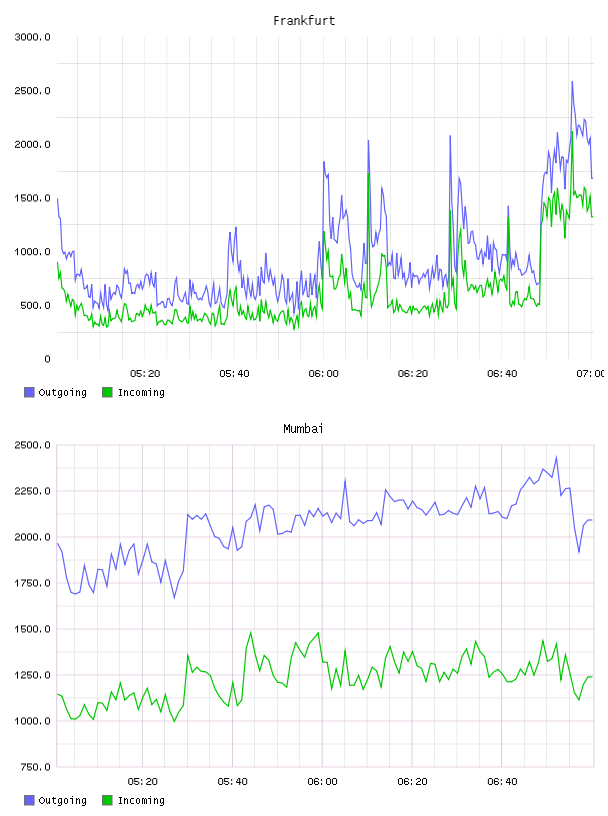This screenshot has width=608, height=816.
Task: Click the highest Frankfurt outgoing peak near 07:00
Action: click(x=572, y=82)
